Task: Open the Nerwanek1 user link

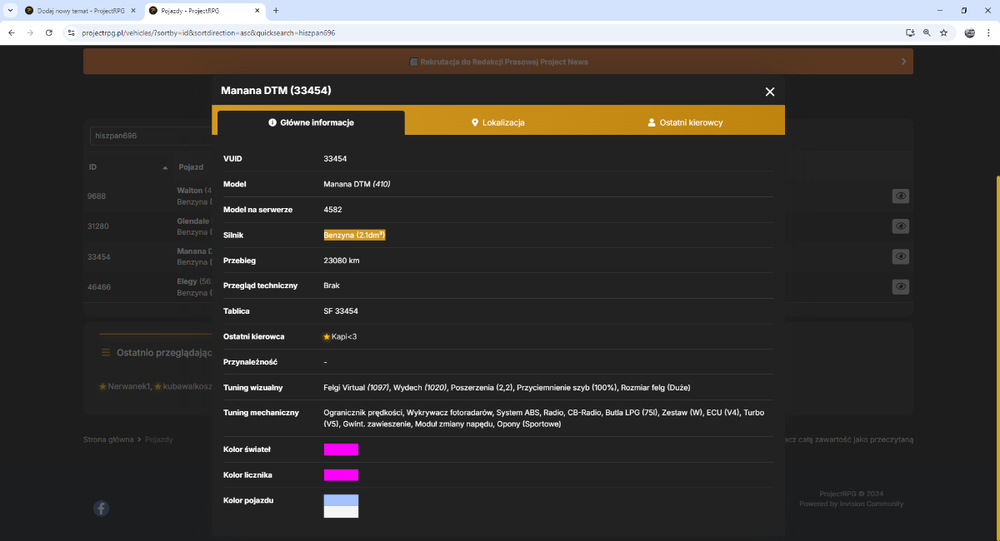Action: [129, 387]
